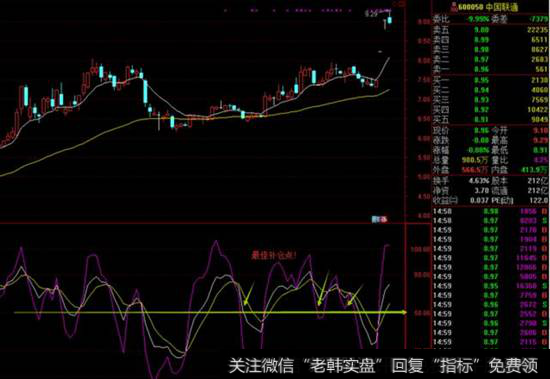This screenshot has height=379, width=550.
Task: Select the 买一 bid row
Action: pos(490,80)
